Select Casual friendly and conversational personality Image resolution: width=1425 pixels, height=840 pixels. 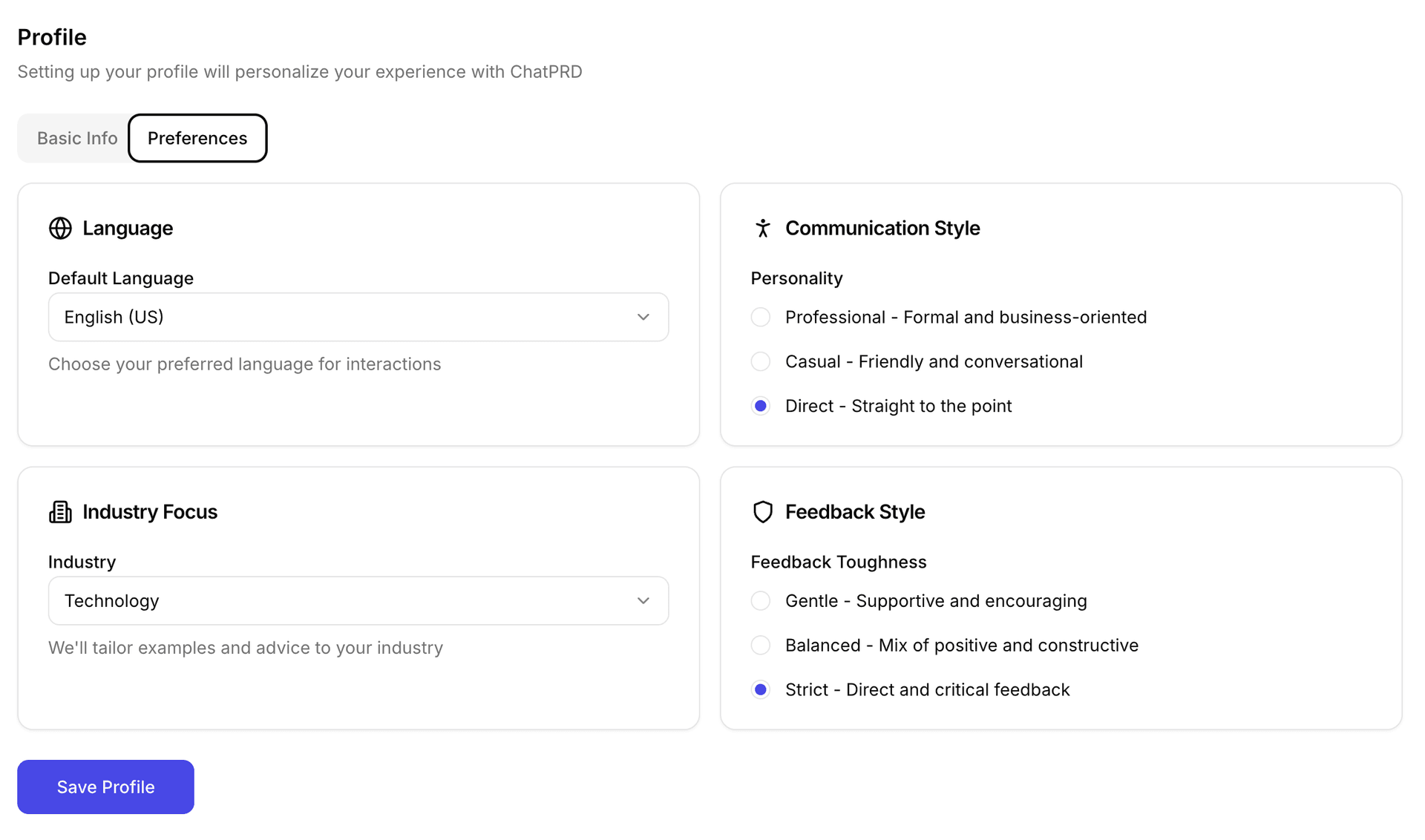click(x=760, y=361)
